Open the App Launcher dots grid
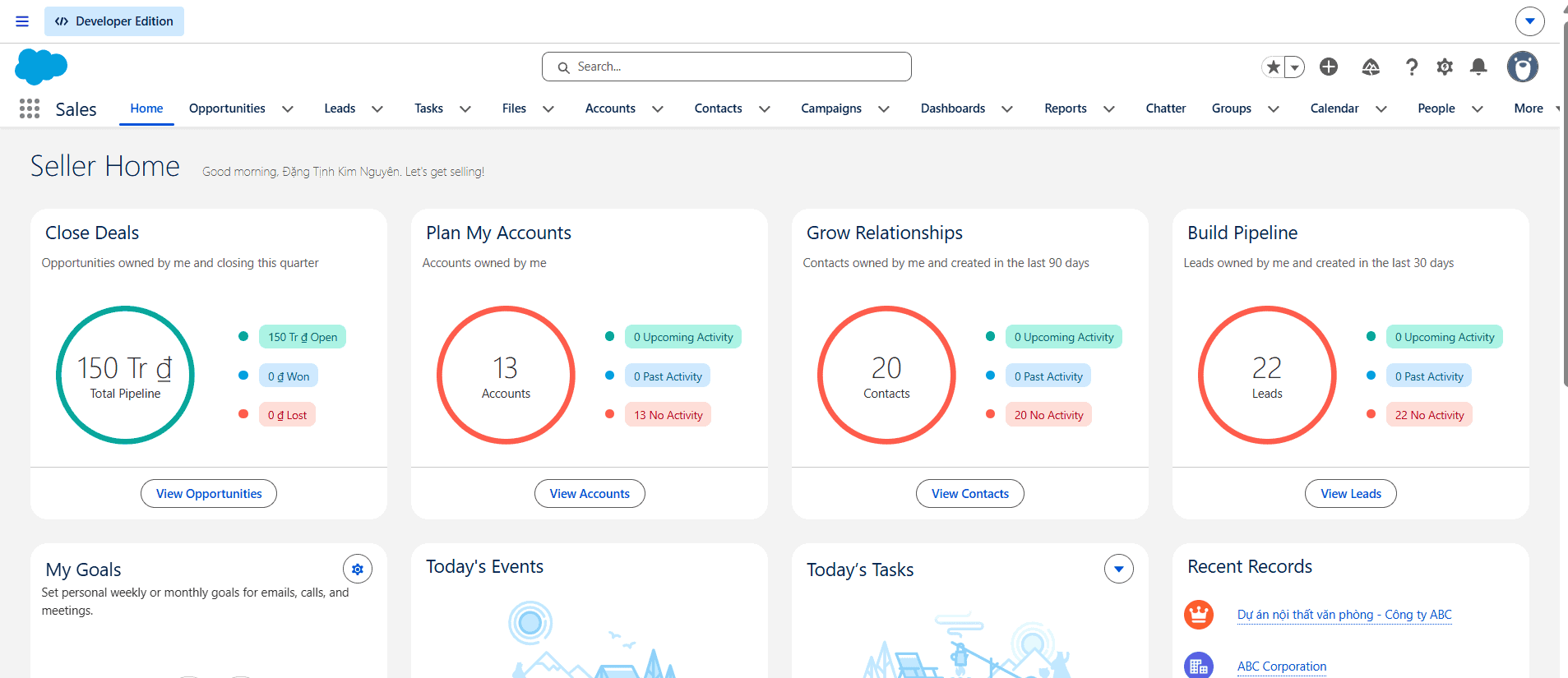1568x678 pixels. point(30,108)
